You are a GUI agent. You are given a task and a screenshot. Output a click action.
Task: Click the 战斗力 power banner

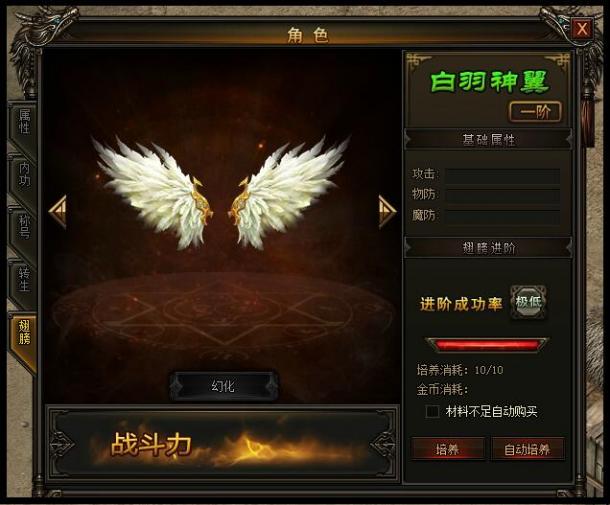pyautogui.click(x=223, y=444)
